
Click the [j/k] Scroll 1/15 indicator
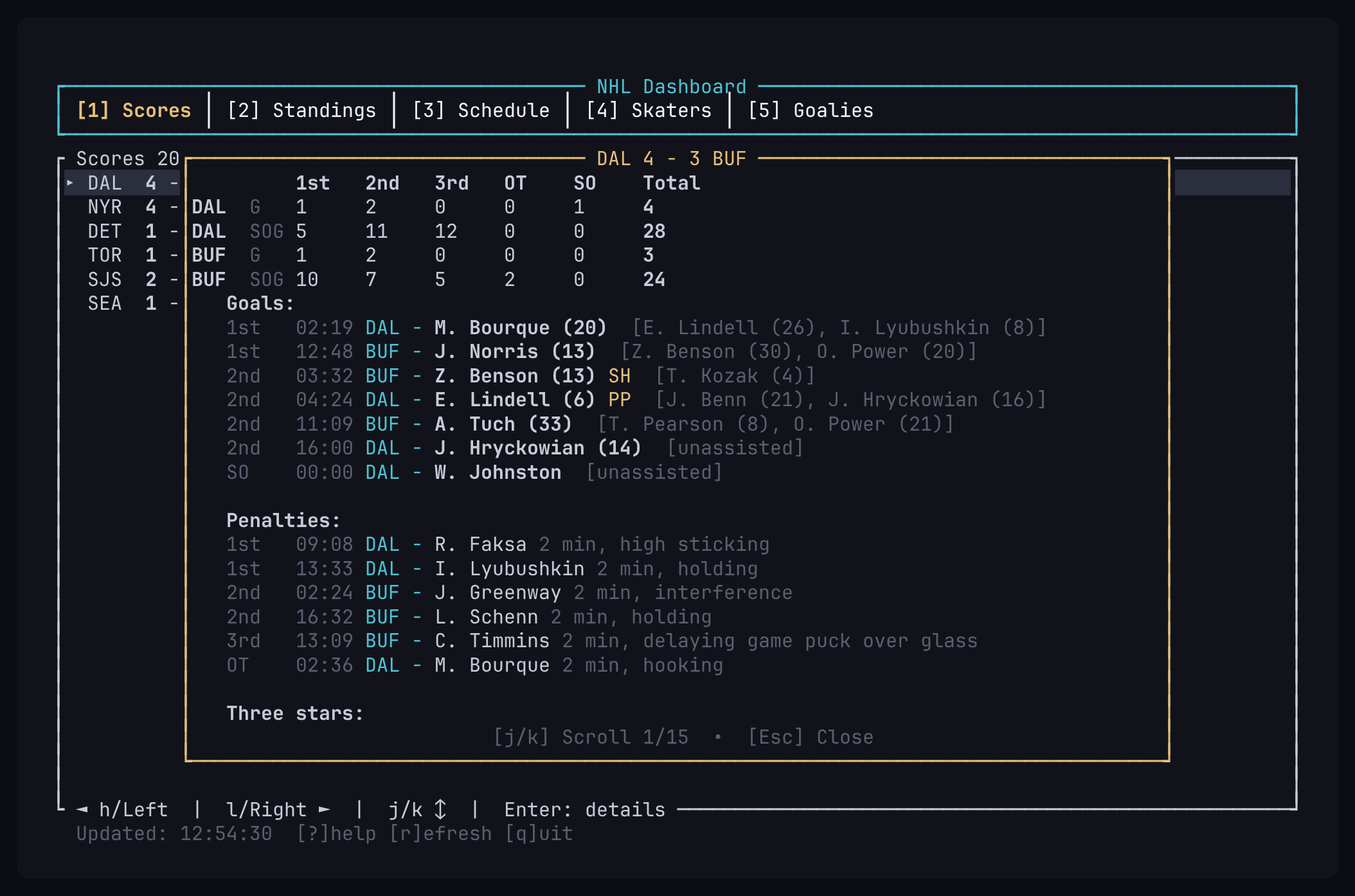click(591, 737)
